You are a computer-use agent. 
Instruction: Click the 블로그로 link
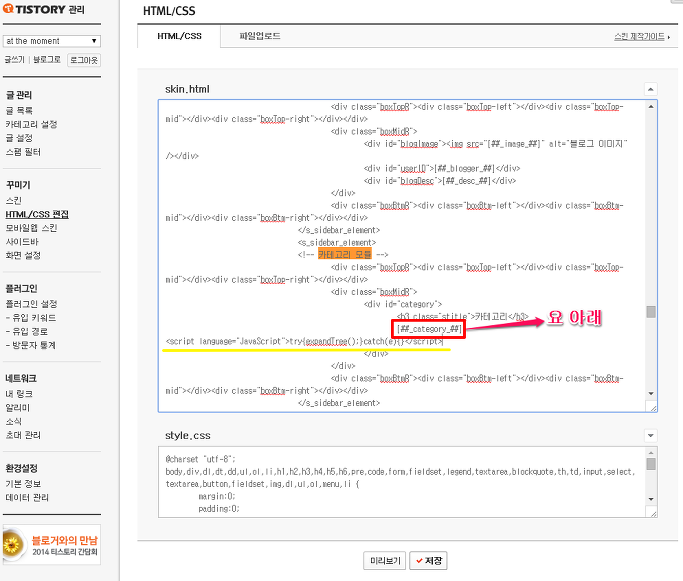(47, 60)
